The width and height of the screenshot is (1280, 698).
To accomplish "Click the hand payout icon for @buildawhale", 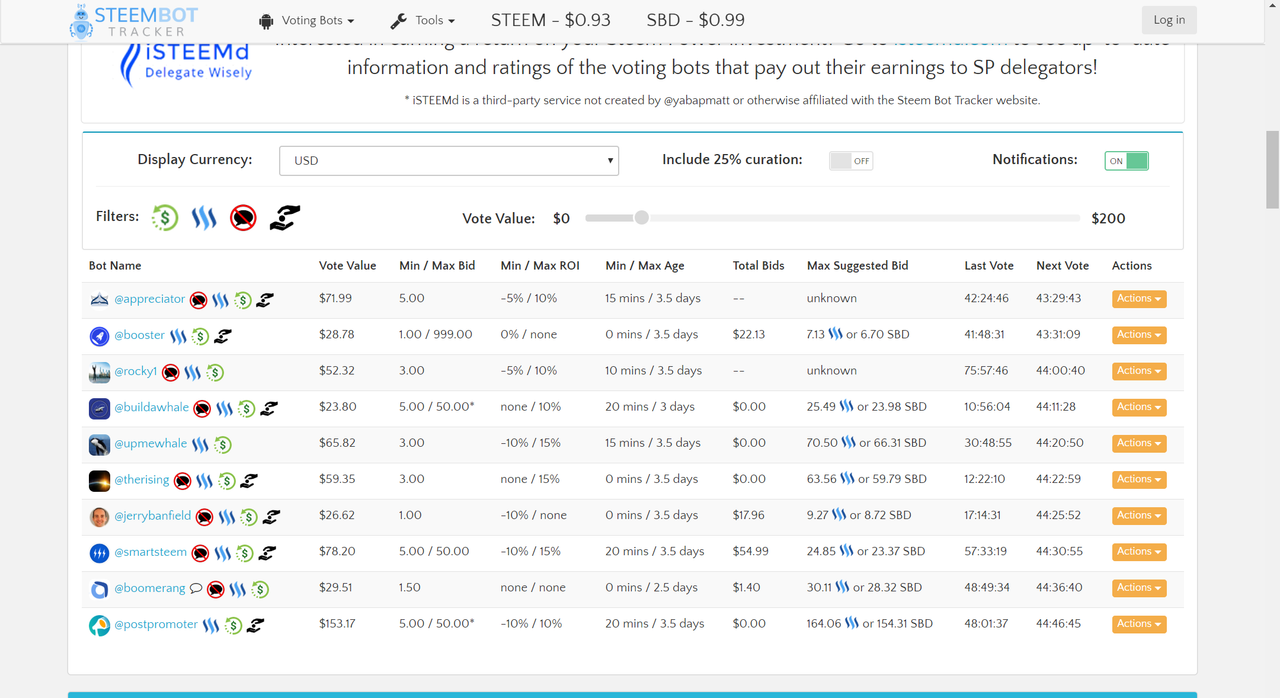I will pos(269,408).
